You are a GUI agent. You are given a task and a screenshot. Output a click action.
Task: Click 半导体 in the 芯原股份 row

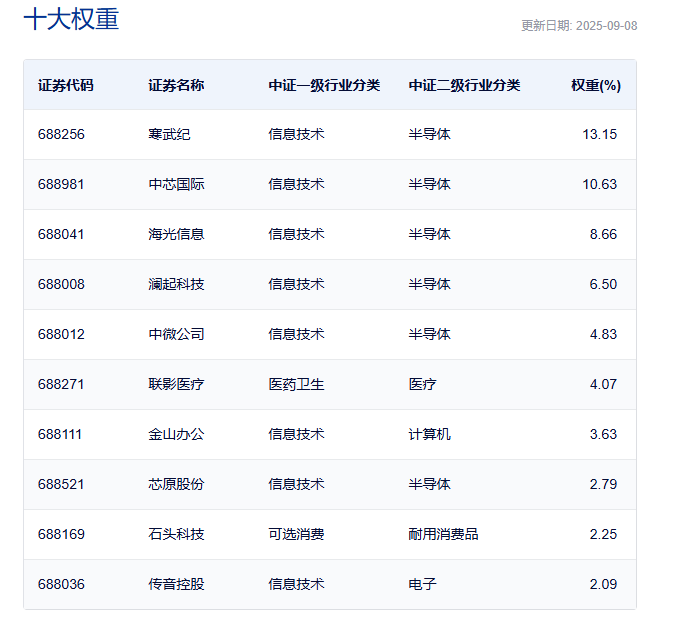[x=430, y=484]
